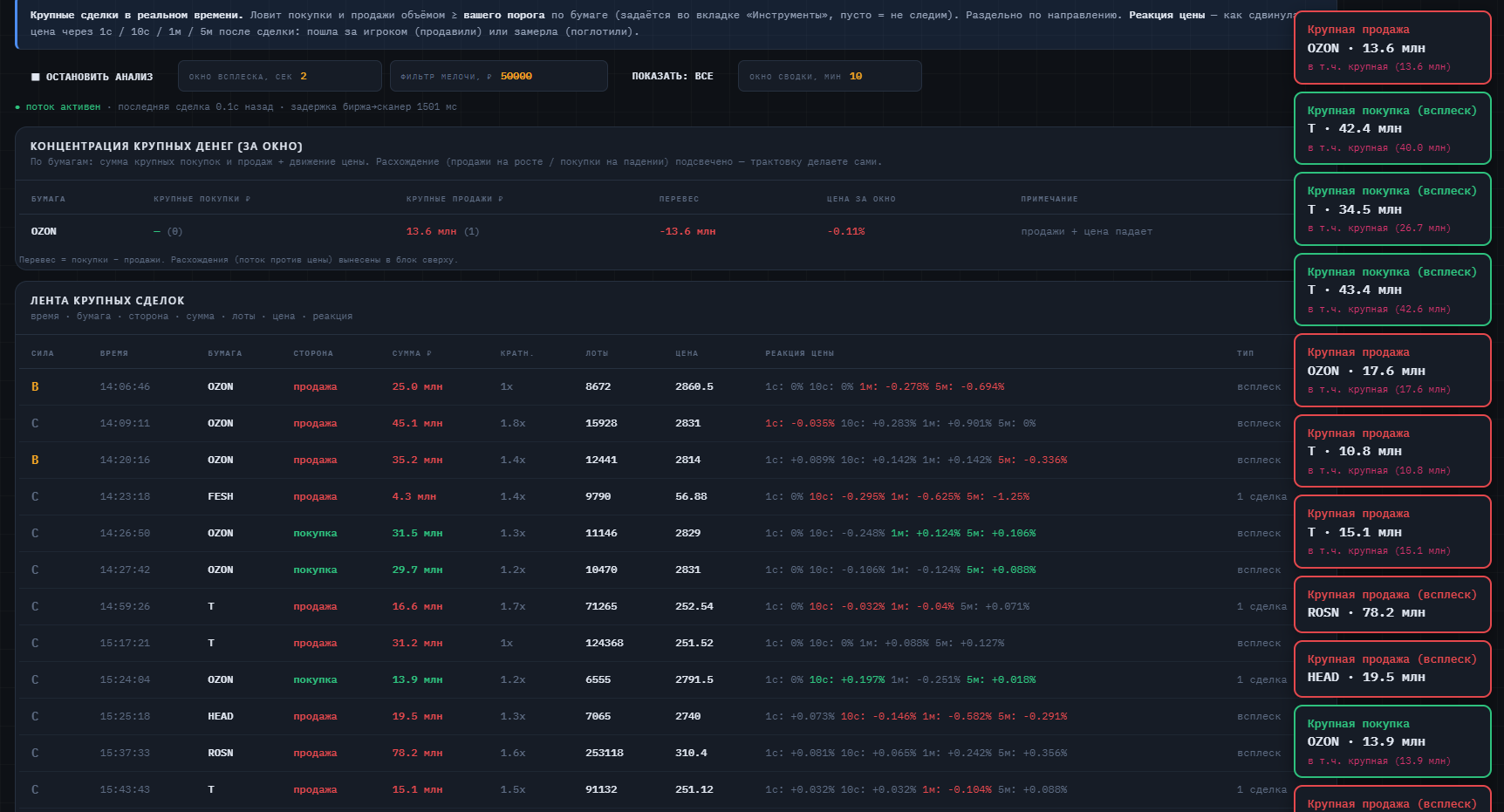Open the ROSN 78.2 млн sale notification
This screenshot has height=812, width=1504.
point(1392,604)
